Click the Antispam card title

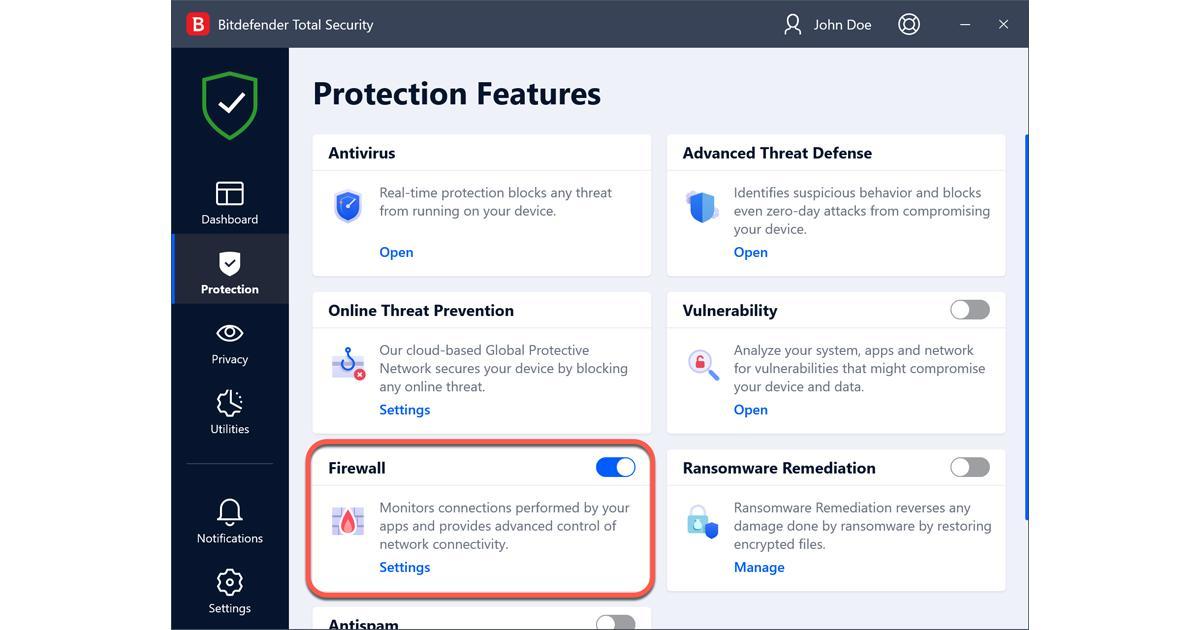click(363, 623)
